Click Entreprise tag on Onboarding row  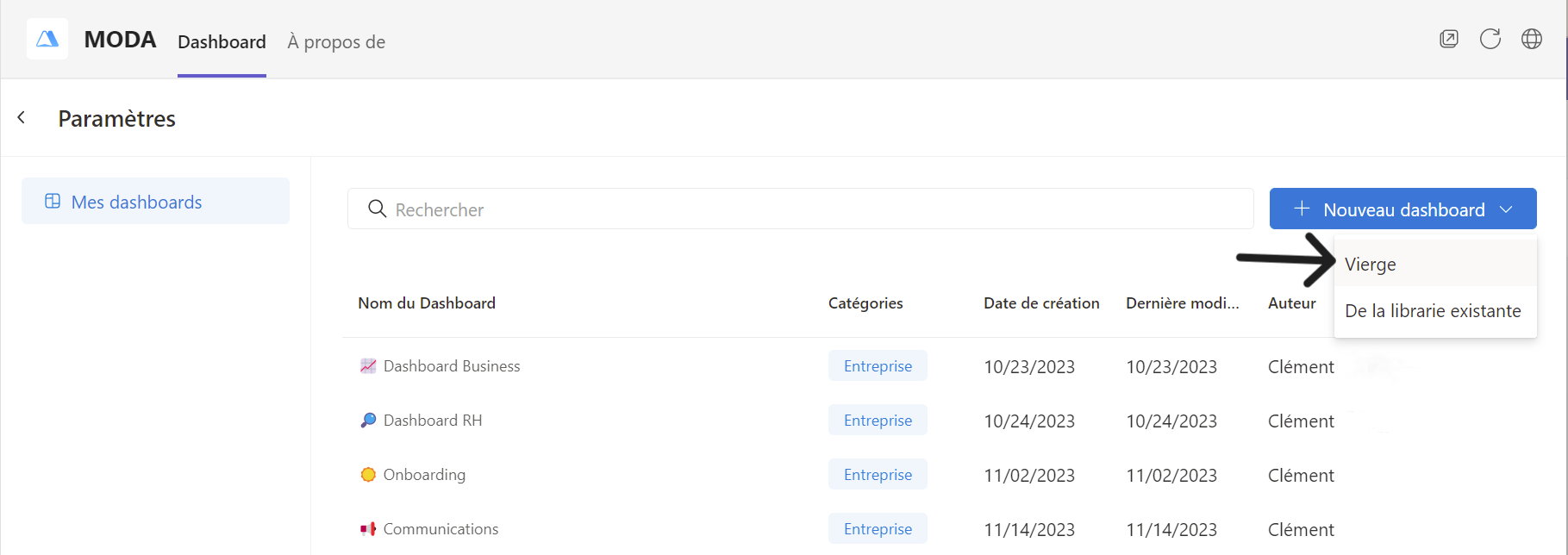point(878,474)
